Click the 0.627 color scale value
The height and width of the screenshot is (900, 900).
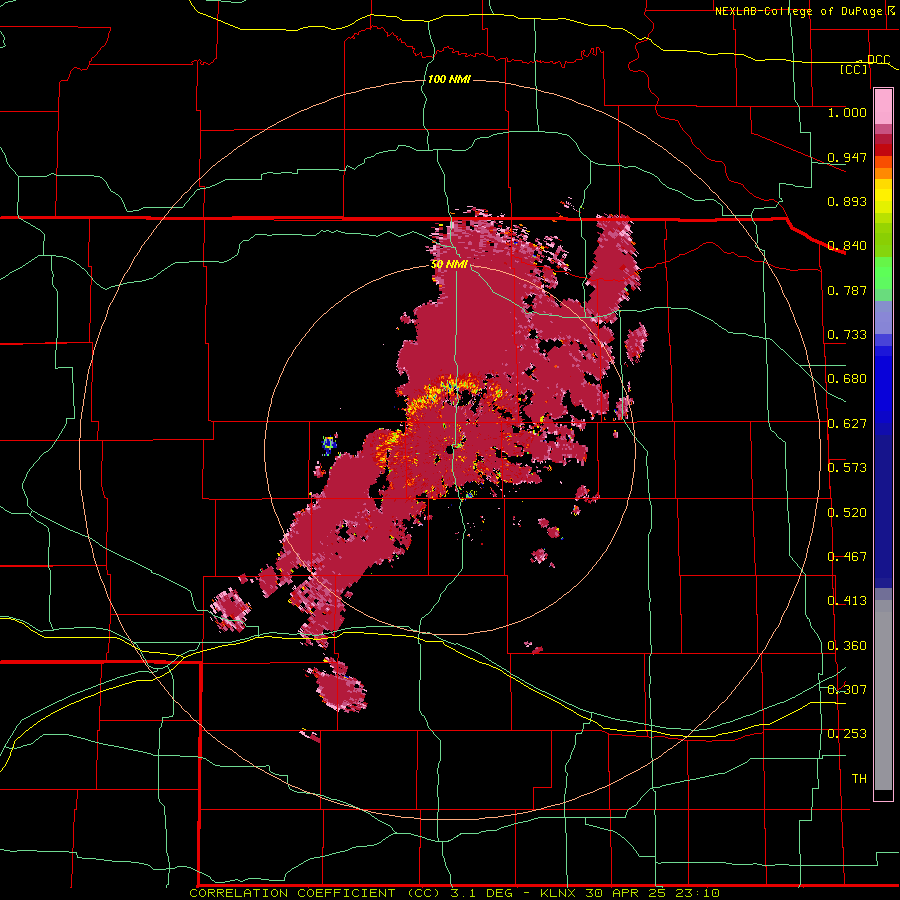point(847,424)
